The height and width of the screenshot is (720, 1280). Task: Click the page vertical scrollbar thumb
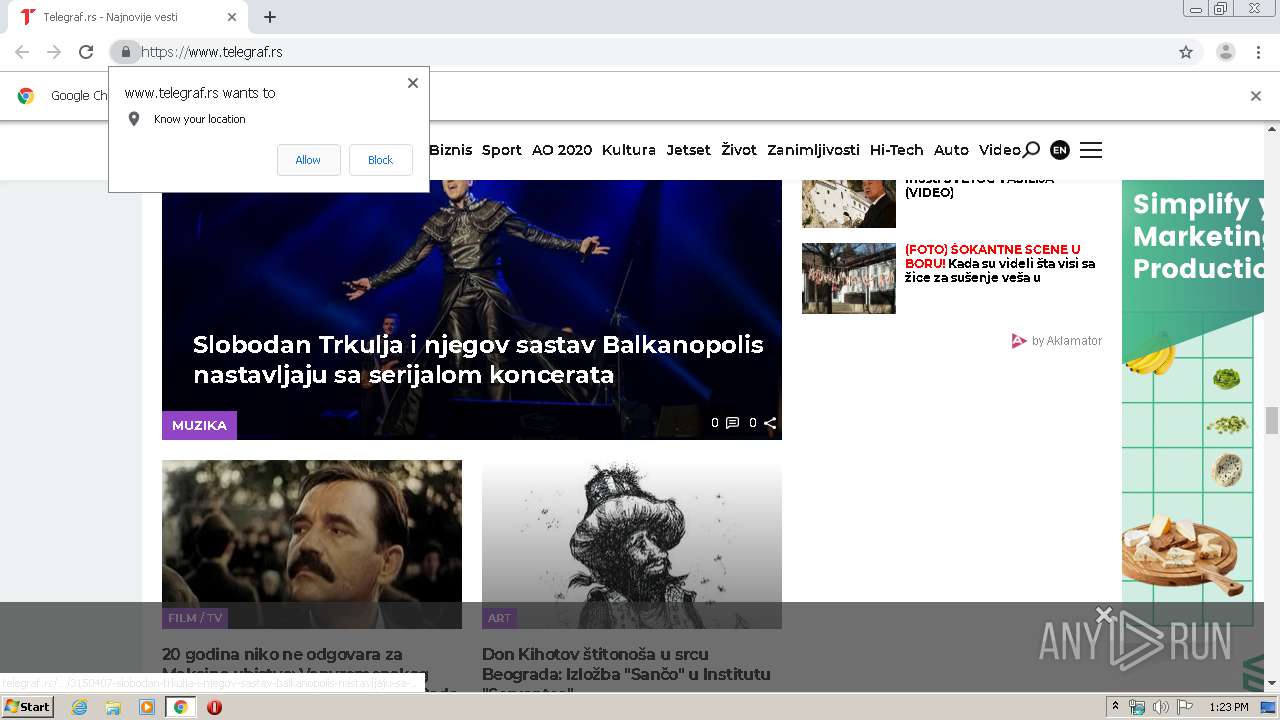click(1272, 420)
